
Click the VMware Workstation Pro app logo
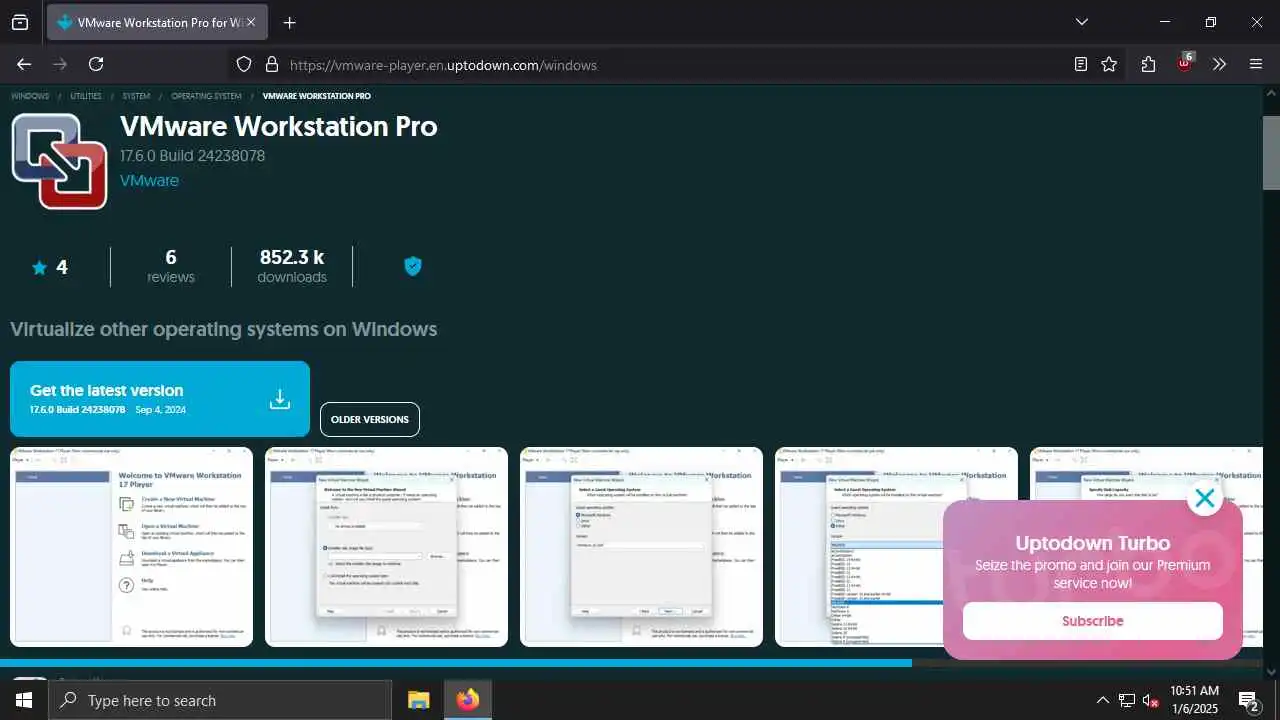[x=59, y=161]
